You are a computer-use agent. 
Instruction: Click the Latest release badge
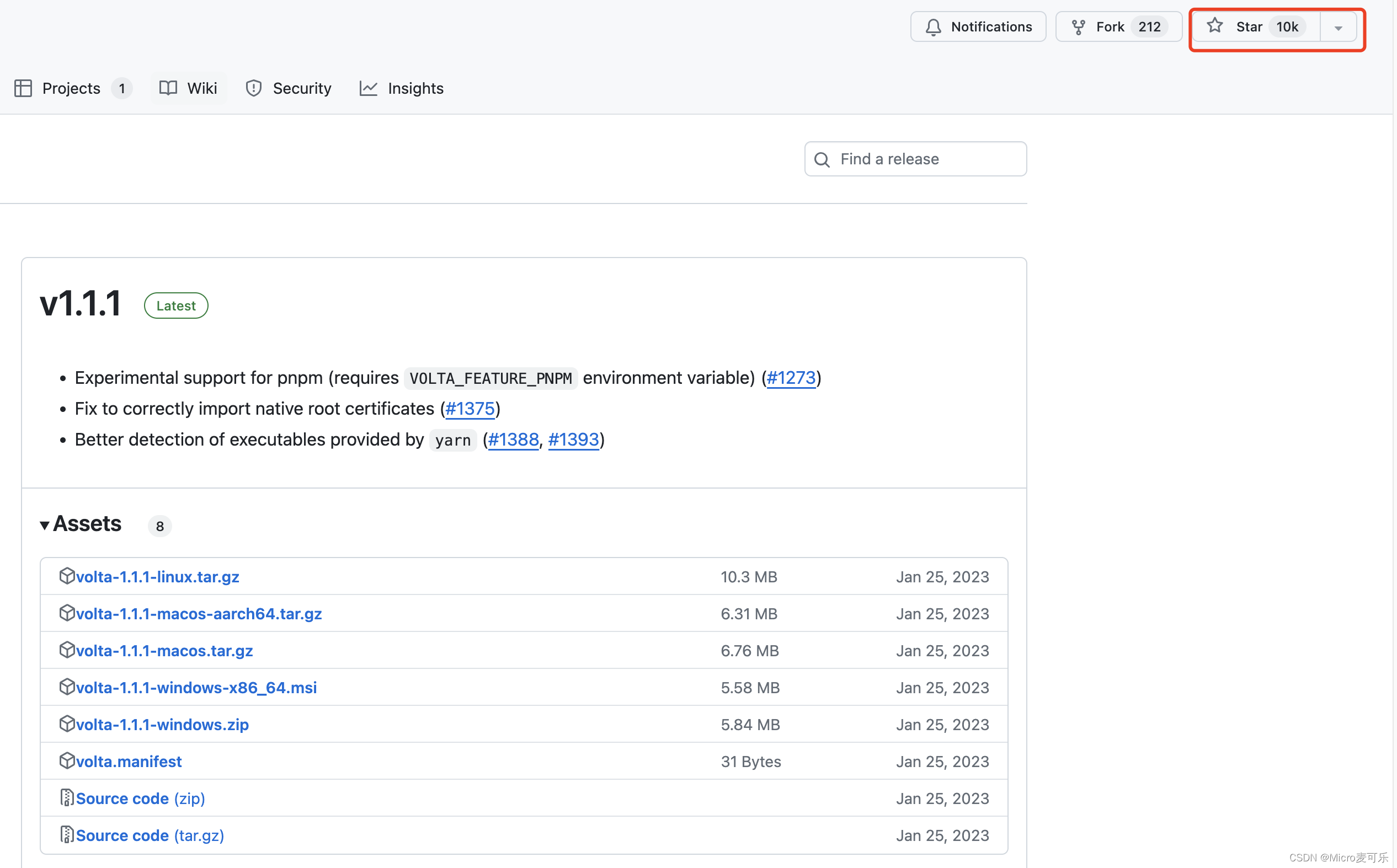coord(175,306)
